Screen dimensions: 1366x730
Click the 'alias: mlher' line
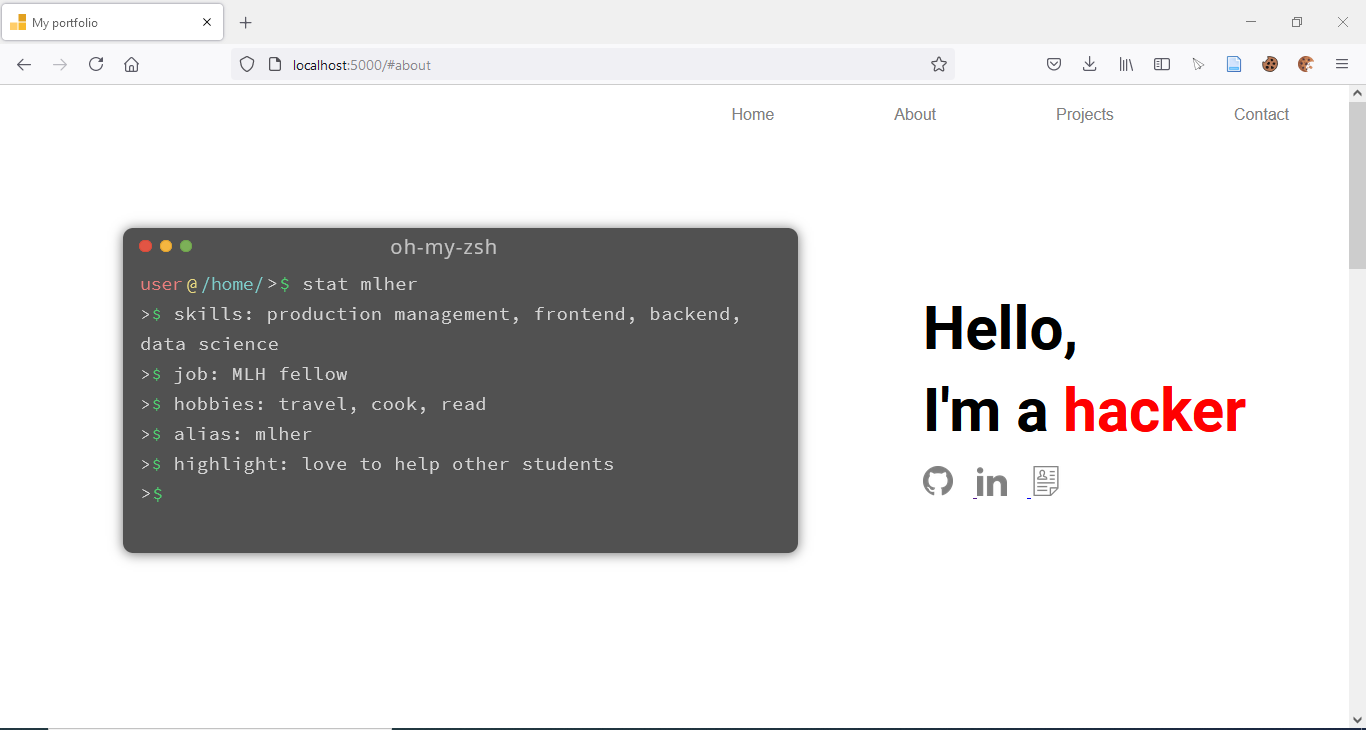point(226,434)
